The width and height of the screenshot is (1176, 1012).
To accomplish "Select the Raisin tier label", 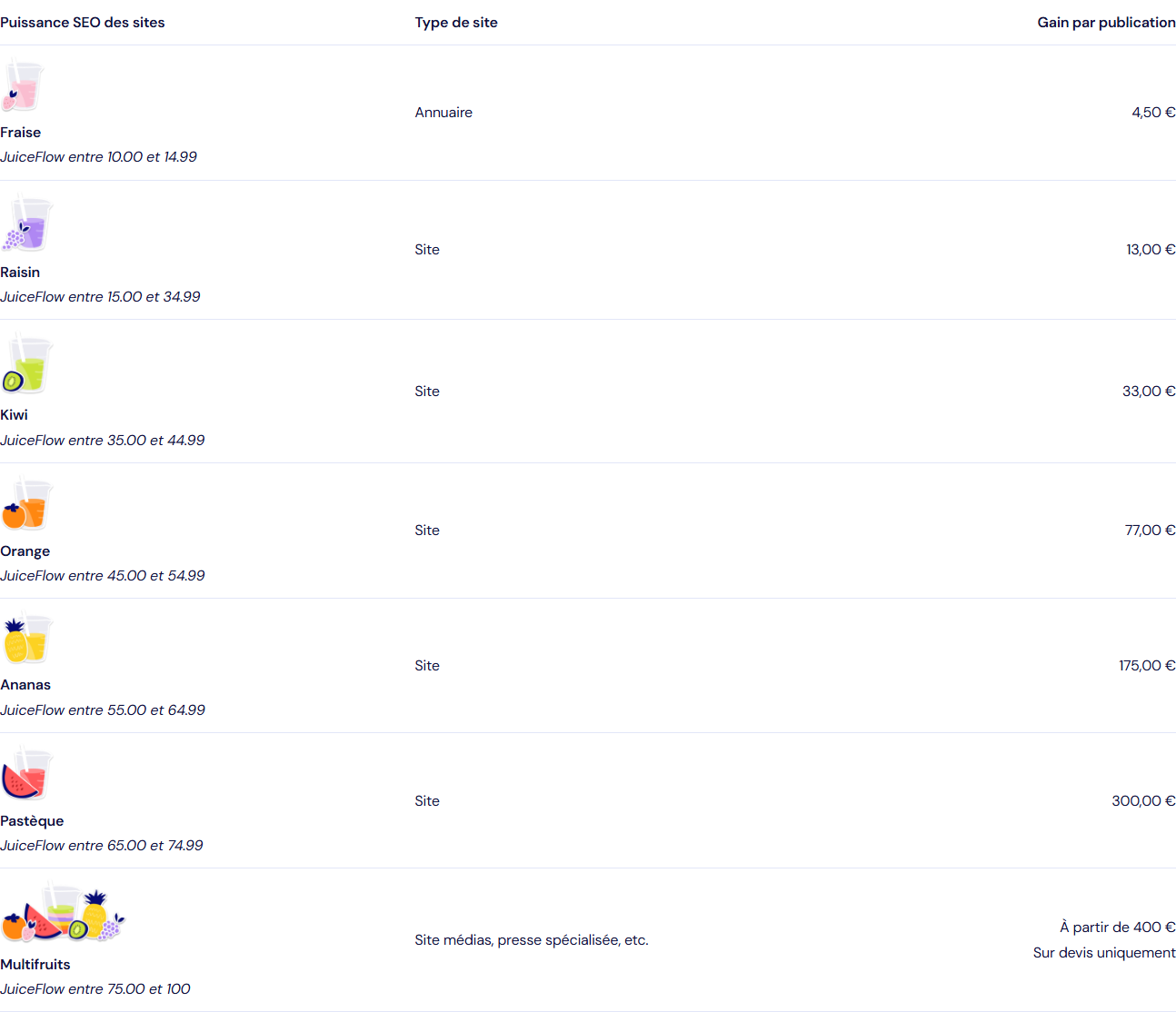I will (x=20, y=273).
